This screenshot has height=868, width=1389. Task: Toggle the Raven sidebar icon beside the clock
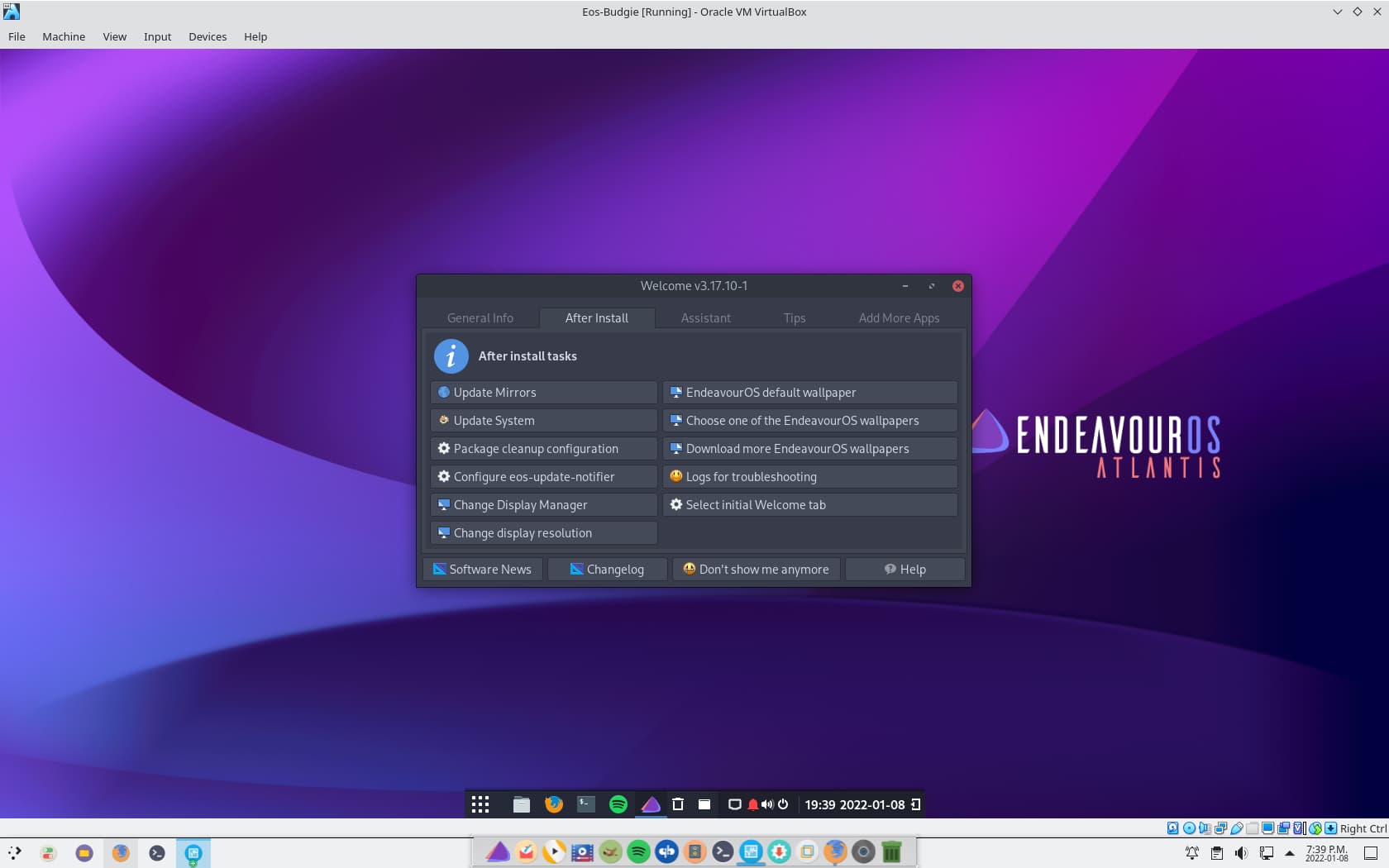coord(915,804)
